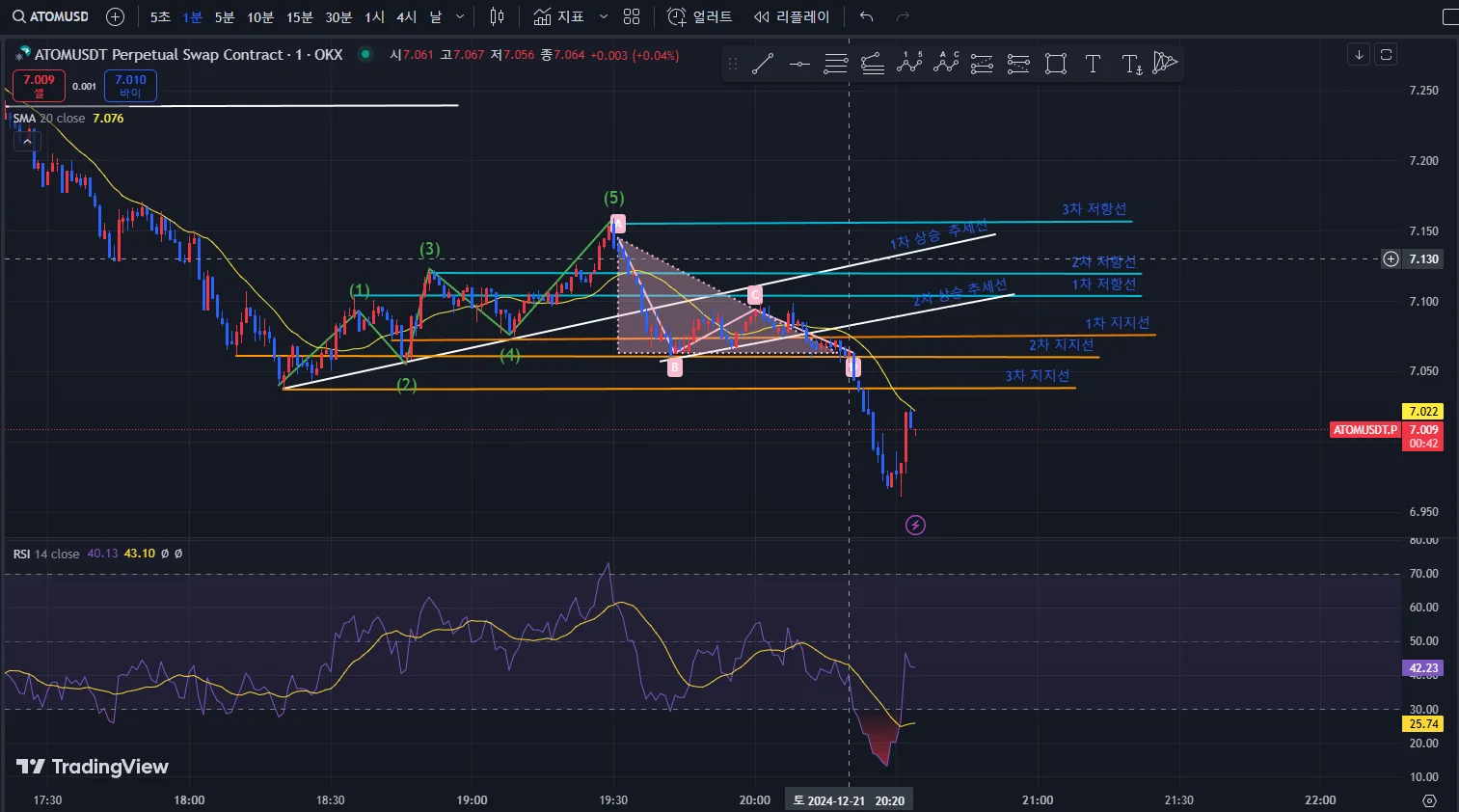
Task: Select the Elliott ABC correction wave tool
Action: pos(946,64)
